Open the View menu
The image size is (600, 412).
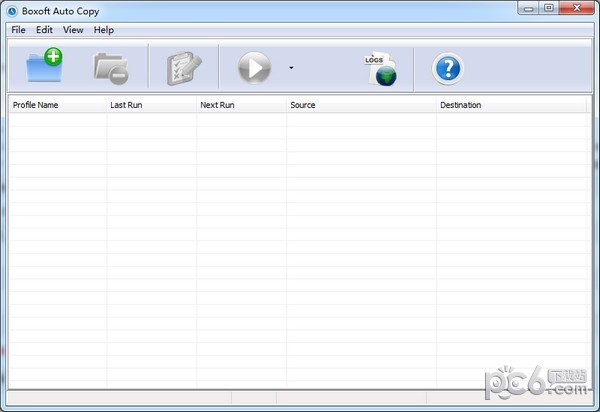pos(73,30)
